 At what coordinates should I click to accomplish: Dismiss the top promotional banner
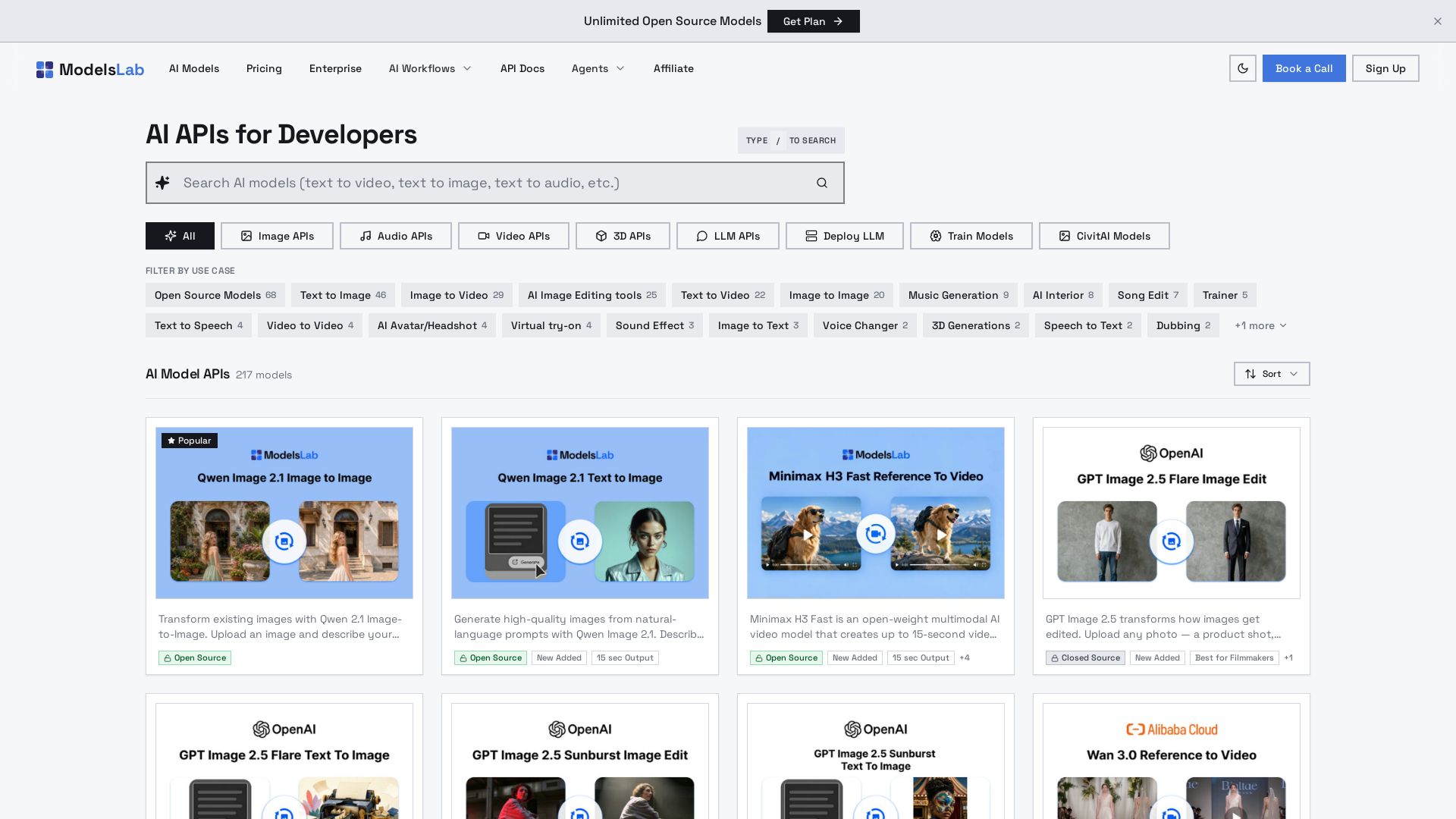[1438, 21]
